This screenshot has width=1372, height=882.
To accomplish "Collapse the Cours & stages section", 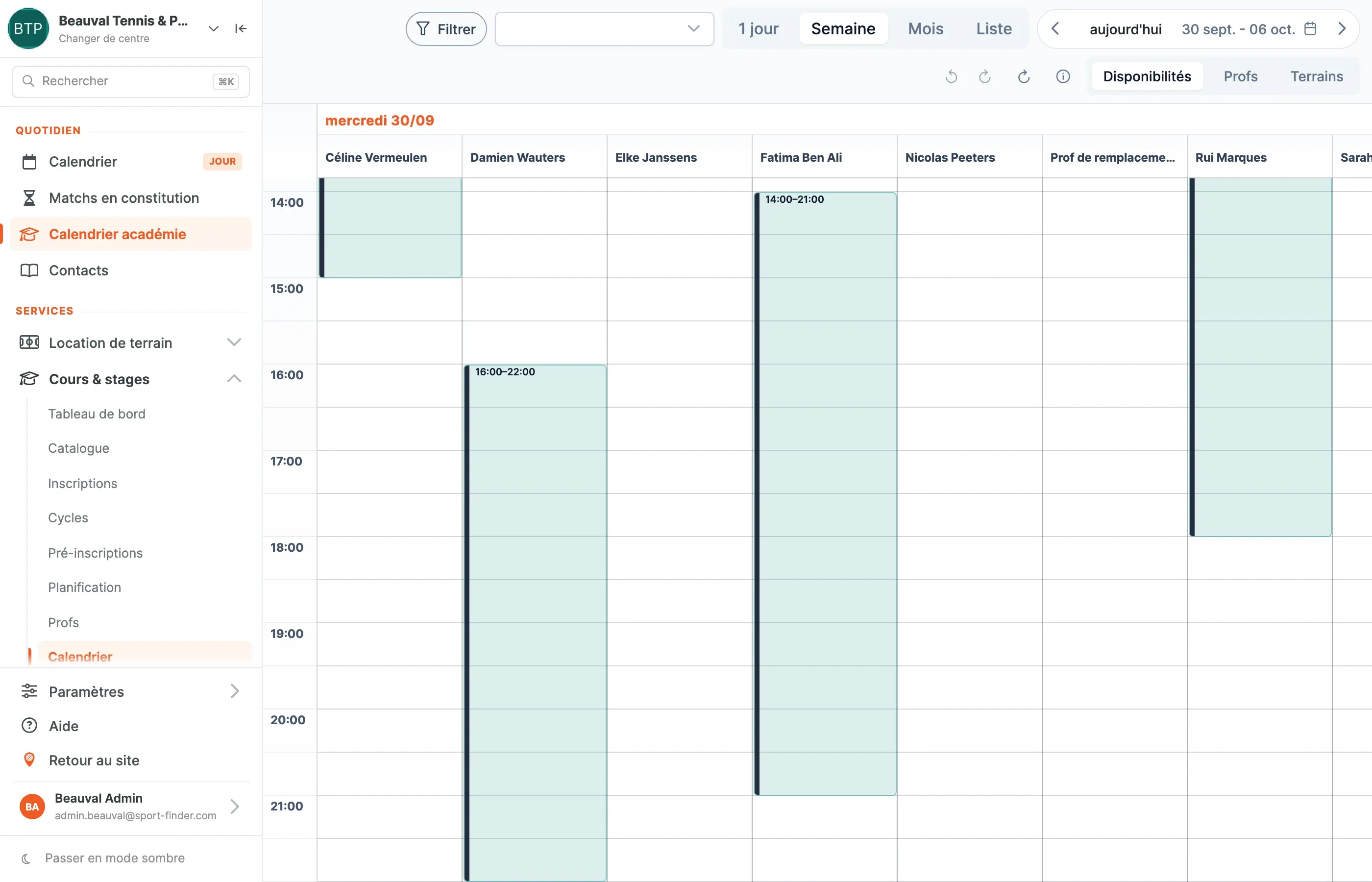I will pyautogui.click(x=234, y=379).
